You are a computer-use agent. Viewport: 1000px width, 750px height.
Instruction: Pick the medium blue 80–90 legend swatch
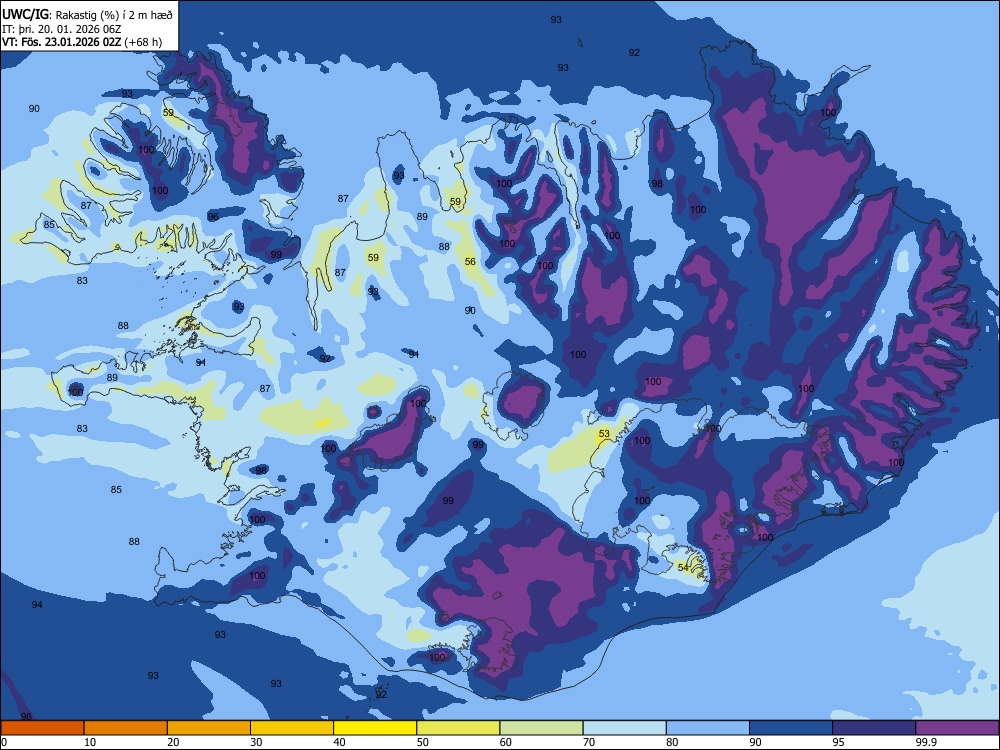[x=707, y=728]
